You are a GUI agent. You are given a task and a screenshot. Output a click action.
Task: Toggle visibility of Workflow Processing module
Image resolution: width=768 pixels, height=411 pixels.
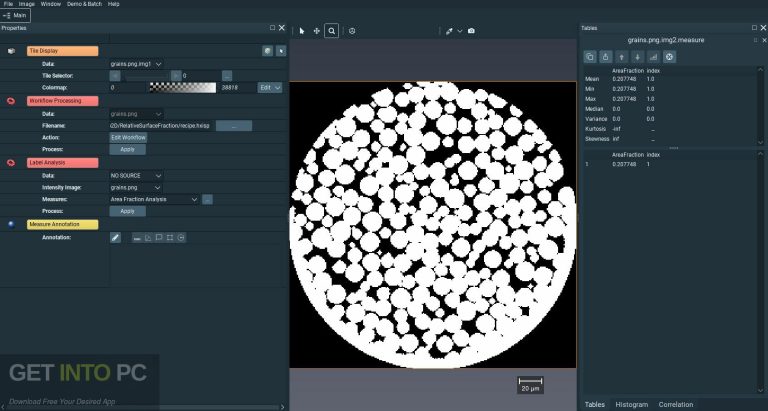tap(11, 101)
